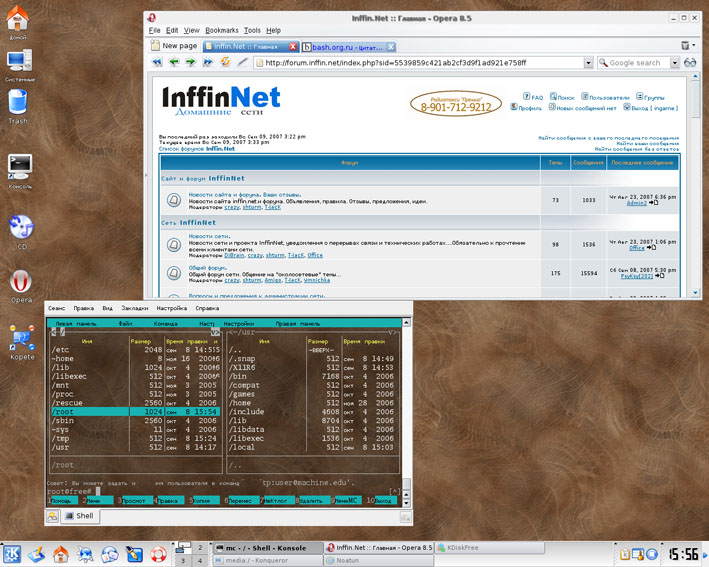Open the Konsole Закладки menu
Viewport: 709px width, 567px height.
point(134,308)
